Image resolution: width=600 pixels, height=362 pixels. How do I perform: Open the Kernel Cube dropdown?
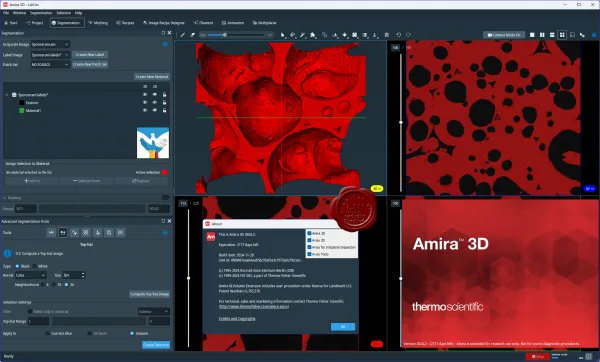pos(31,275)
